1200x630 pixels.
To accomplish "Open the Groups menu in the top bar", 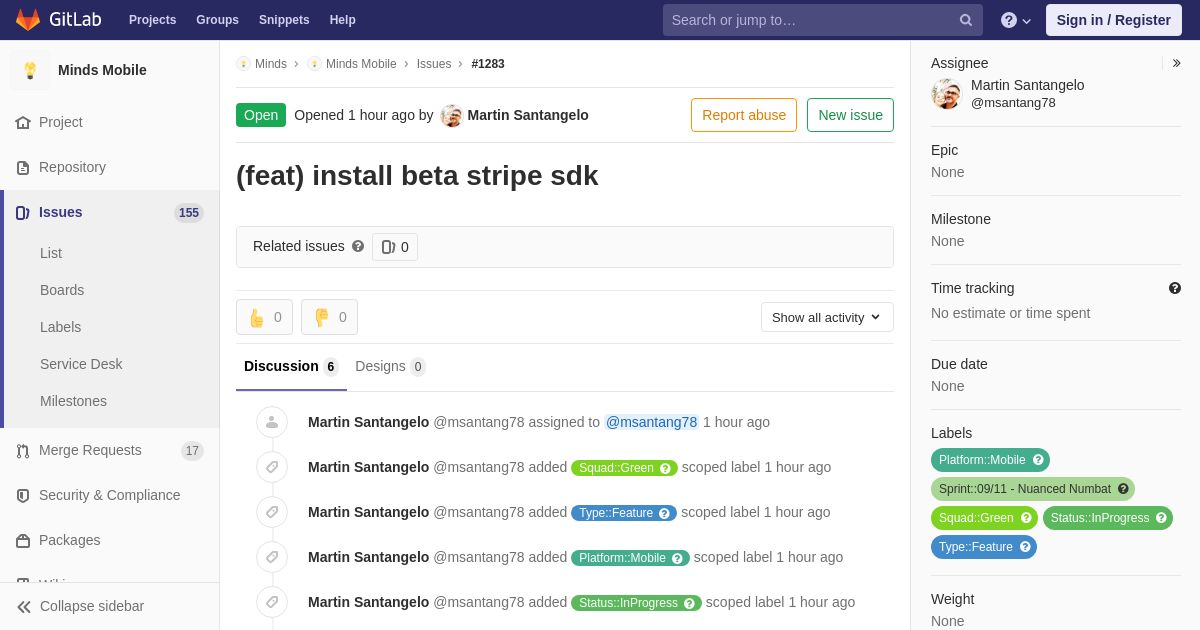I will (x=217, y=20).
